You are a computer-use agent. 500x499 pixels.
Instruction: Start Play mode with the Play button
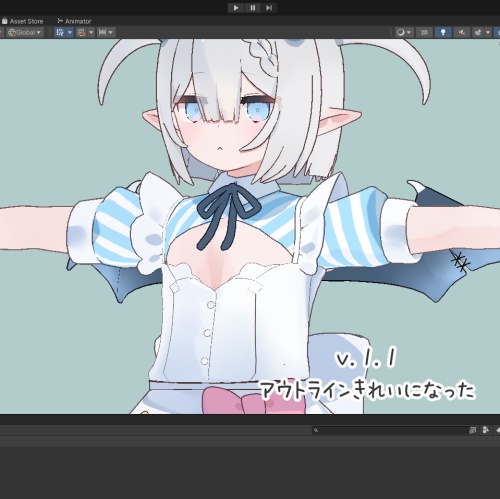(236, 8)
